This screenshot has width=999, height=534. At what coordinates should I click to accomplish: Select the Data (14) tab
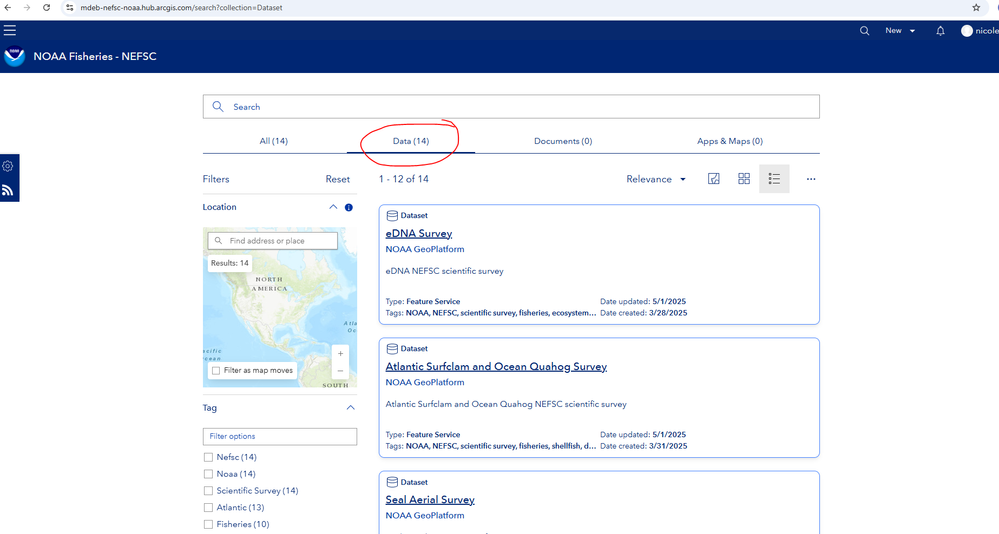[x=411, y=141]
